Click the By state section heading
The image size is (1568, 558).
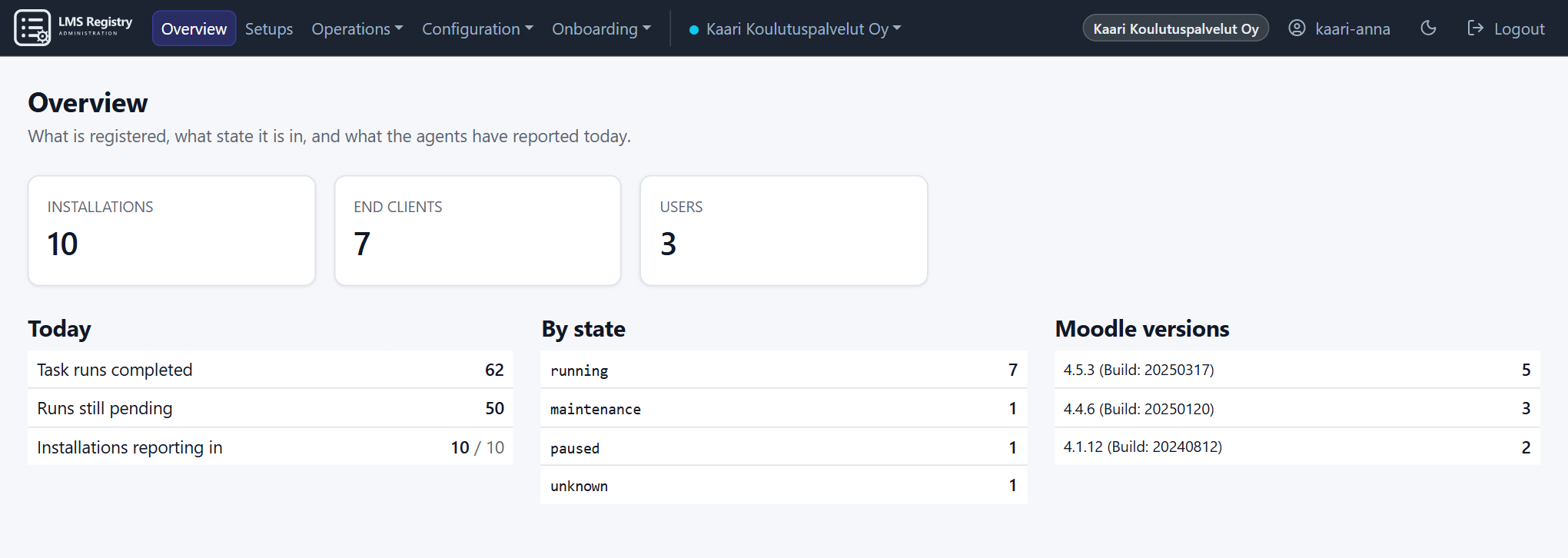point(583,329)
